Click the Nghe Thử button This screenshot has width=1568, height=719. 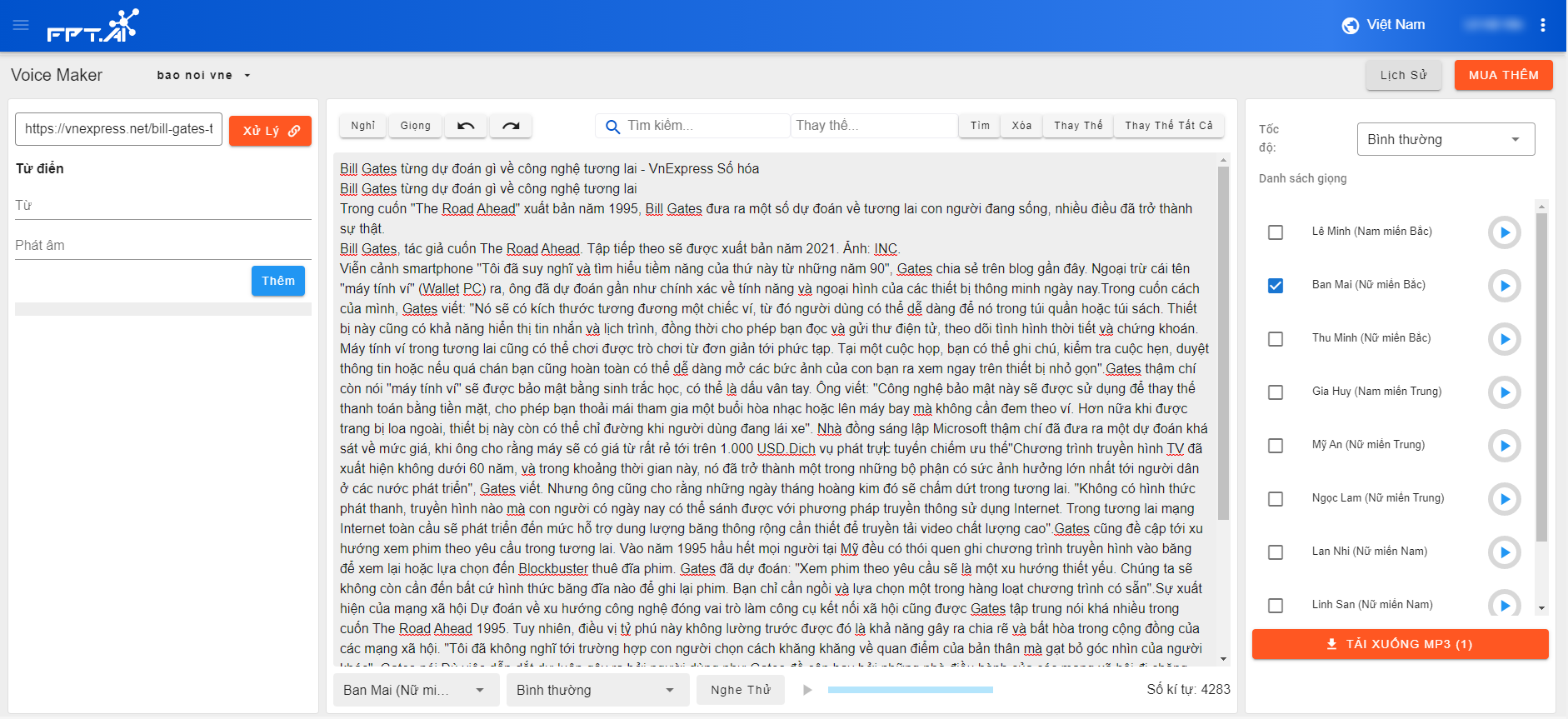pyautogui.click(x=741, y=690)
